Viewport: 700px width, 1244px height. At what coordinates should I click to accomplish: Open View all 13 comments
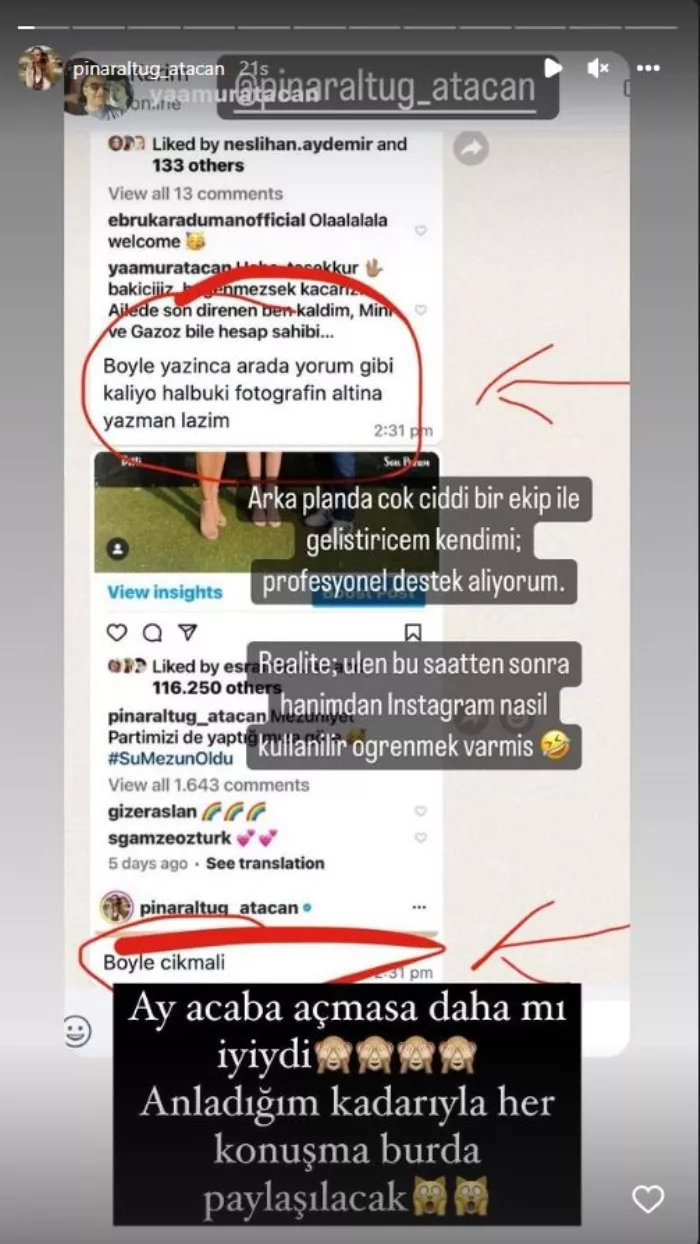pyautogui.click(x=196, y=193)
